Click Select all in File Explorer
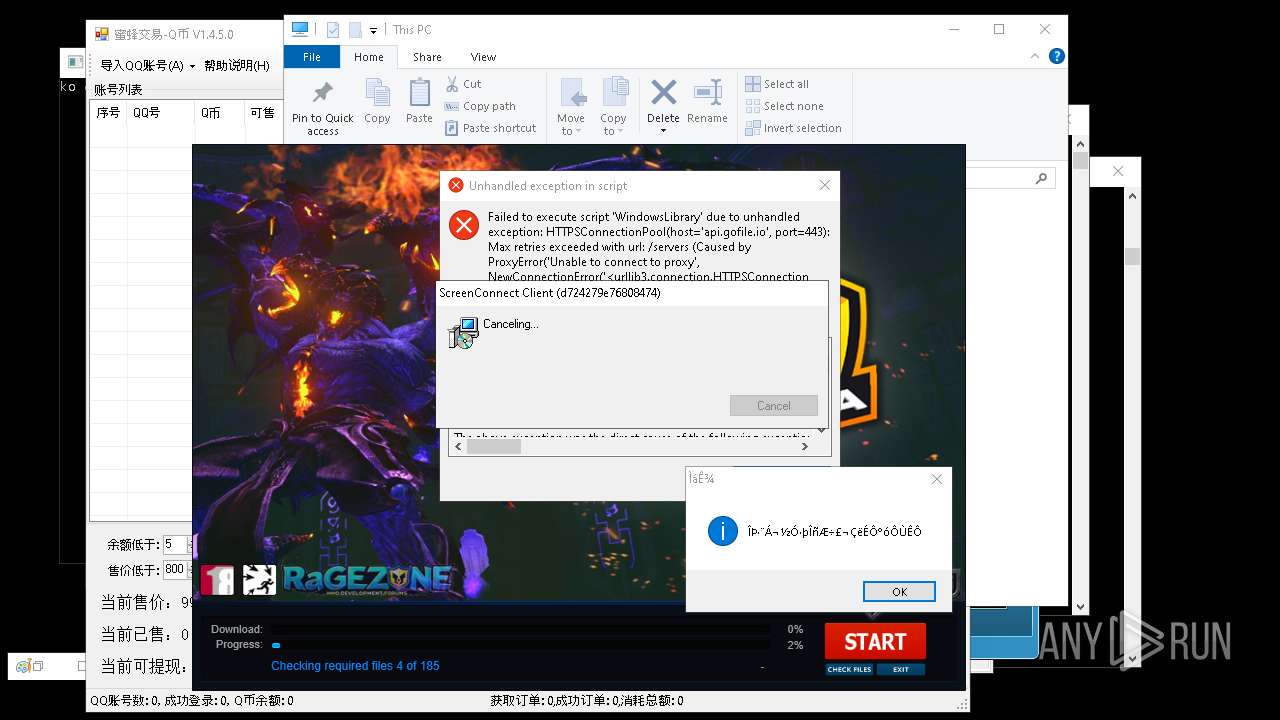Viewport: 1280px width, 720px height. click(777, 84)
